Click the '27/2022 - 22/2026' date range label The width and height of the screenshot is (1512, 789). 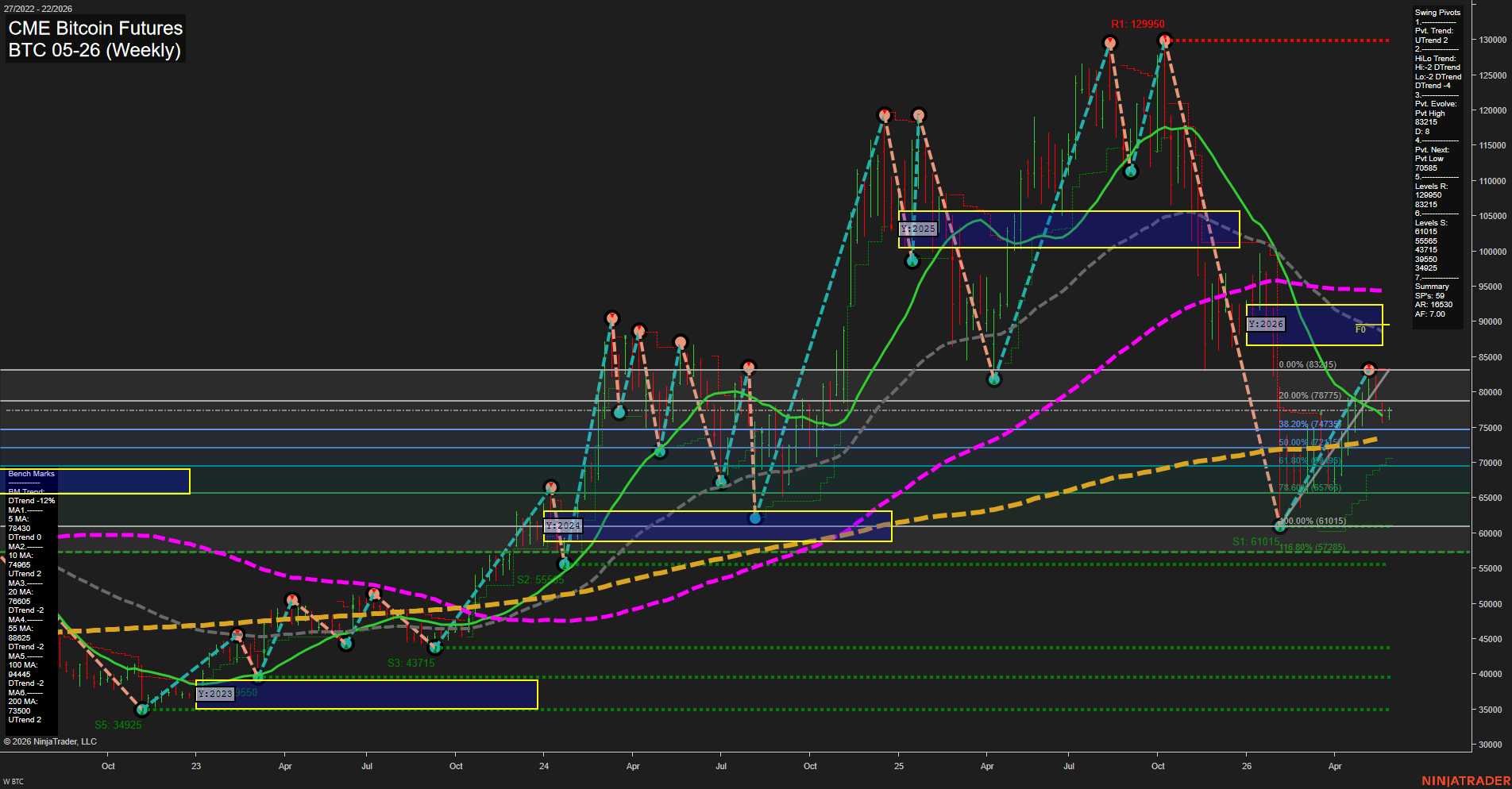37,9
